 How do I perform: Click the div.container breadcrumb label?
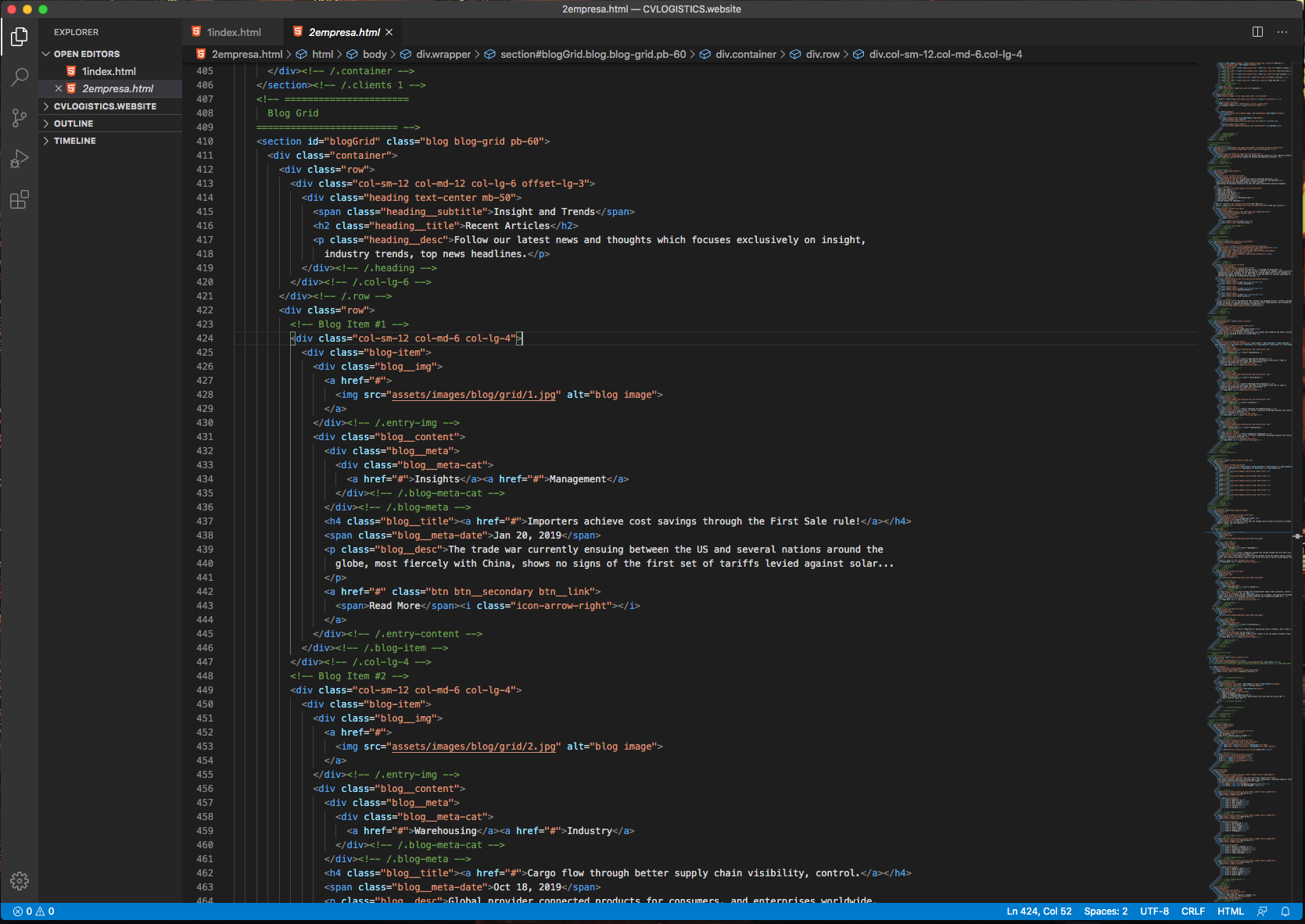(746, 54)
